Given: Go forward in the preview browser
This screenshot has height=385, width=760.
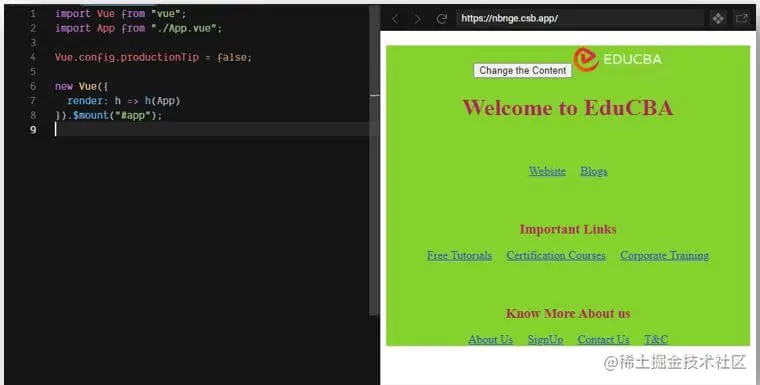Looking at the screenshot, I should (417, 19).
